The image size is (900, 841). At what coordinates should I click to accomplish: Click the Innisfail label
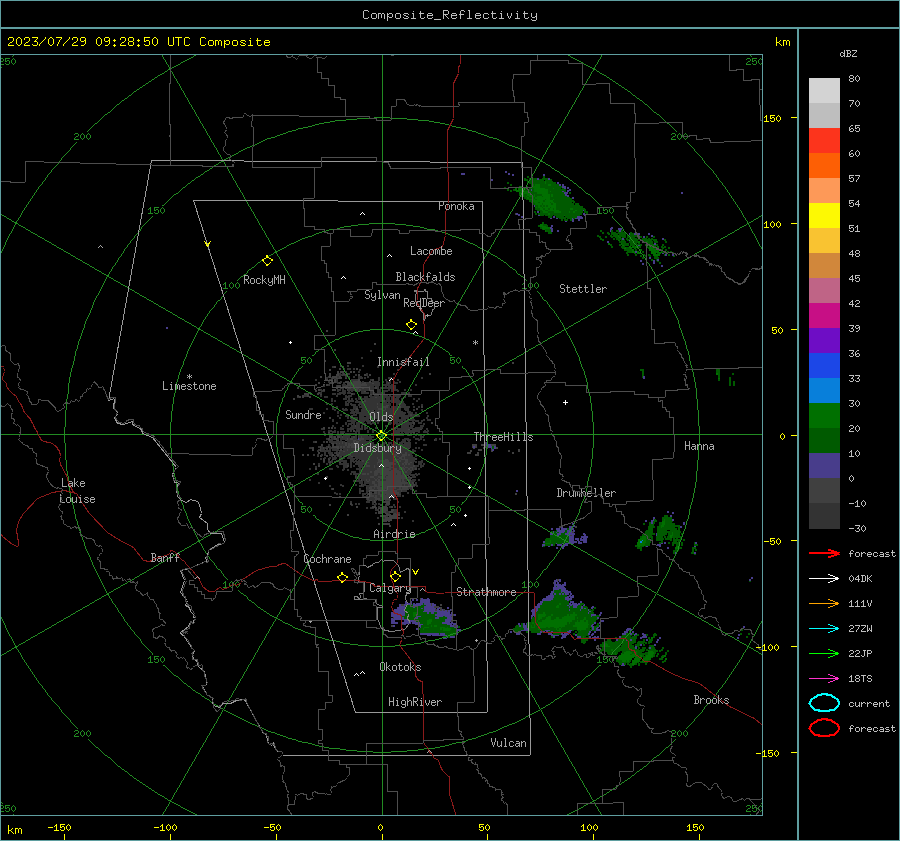(x=403, y=362)
